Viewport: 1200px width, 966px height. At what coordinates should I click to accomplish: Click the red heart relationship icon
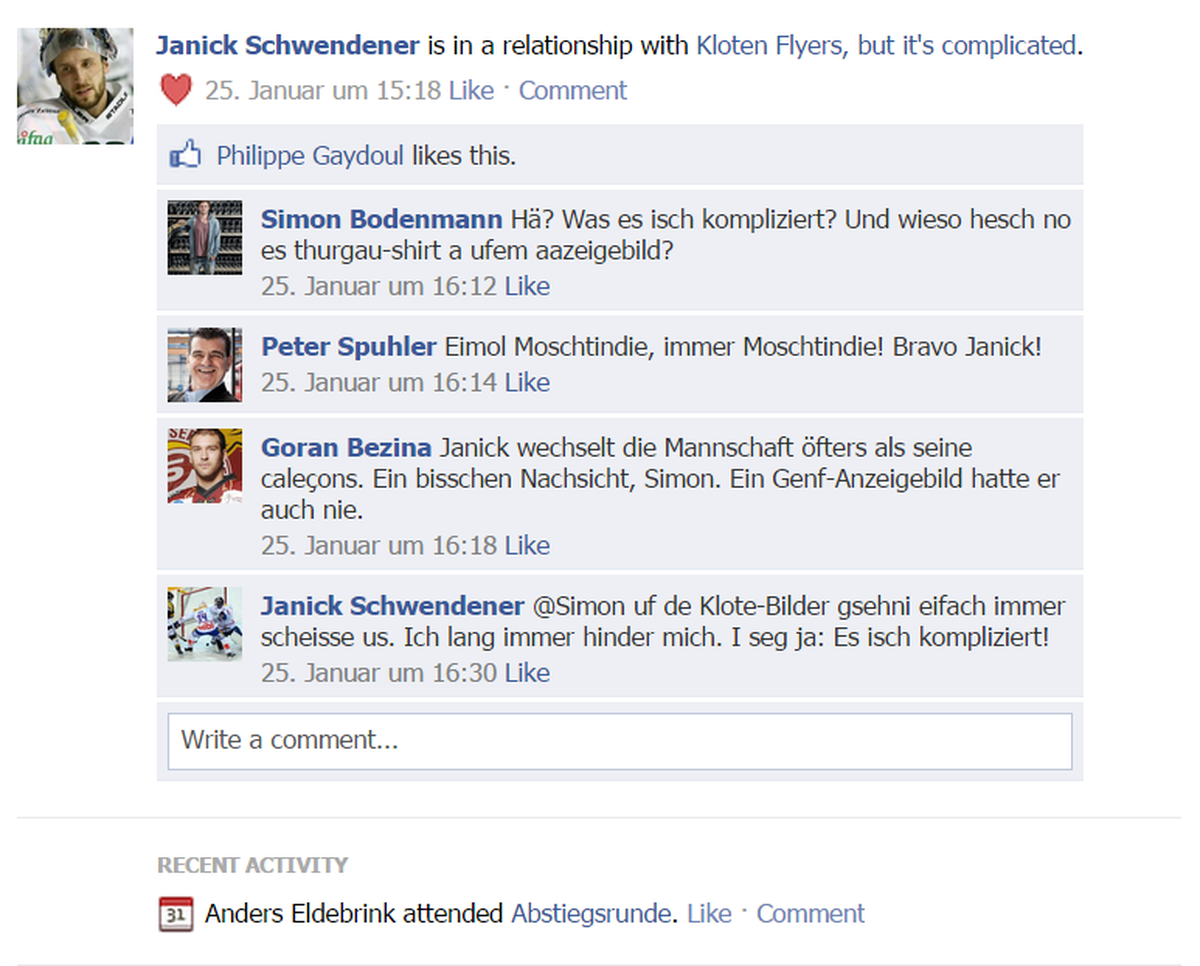[176, 91]
